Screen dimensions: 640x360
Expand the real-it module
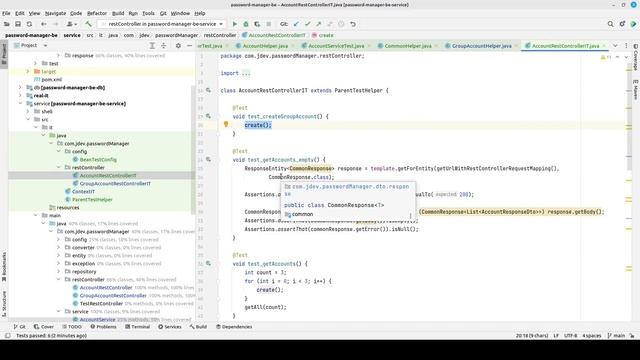(x=20, y=96)
